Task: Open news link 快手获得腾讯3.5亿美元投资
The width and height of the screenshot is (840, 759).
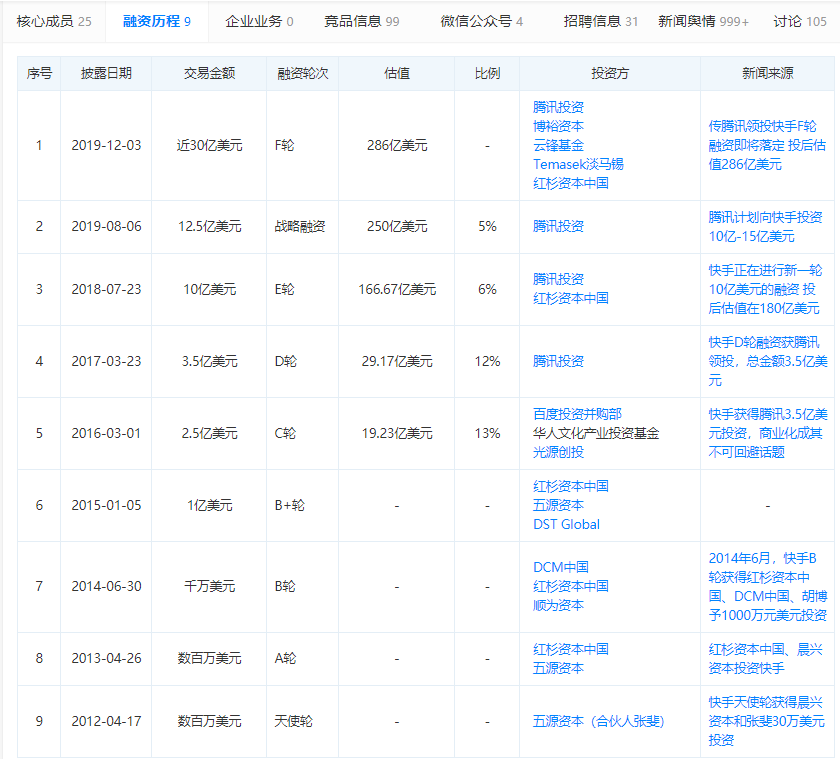Action: pos(768,433)
